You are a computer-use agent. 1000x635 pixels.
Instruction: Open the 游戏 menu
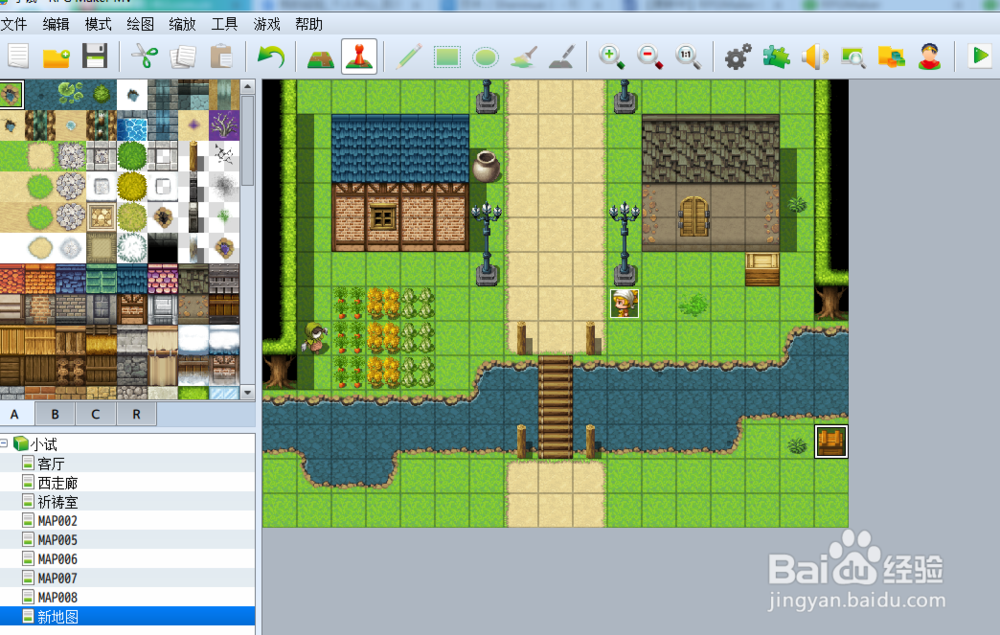[x=266, y=23]
